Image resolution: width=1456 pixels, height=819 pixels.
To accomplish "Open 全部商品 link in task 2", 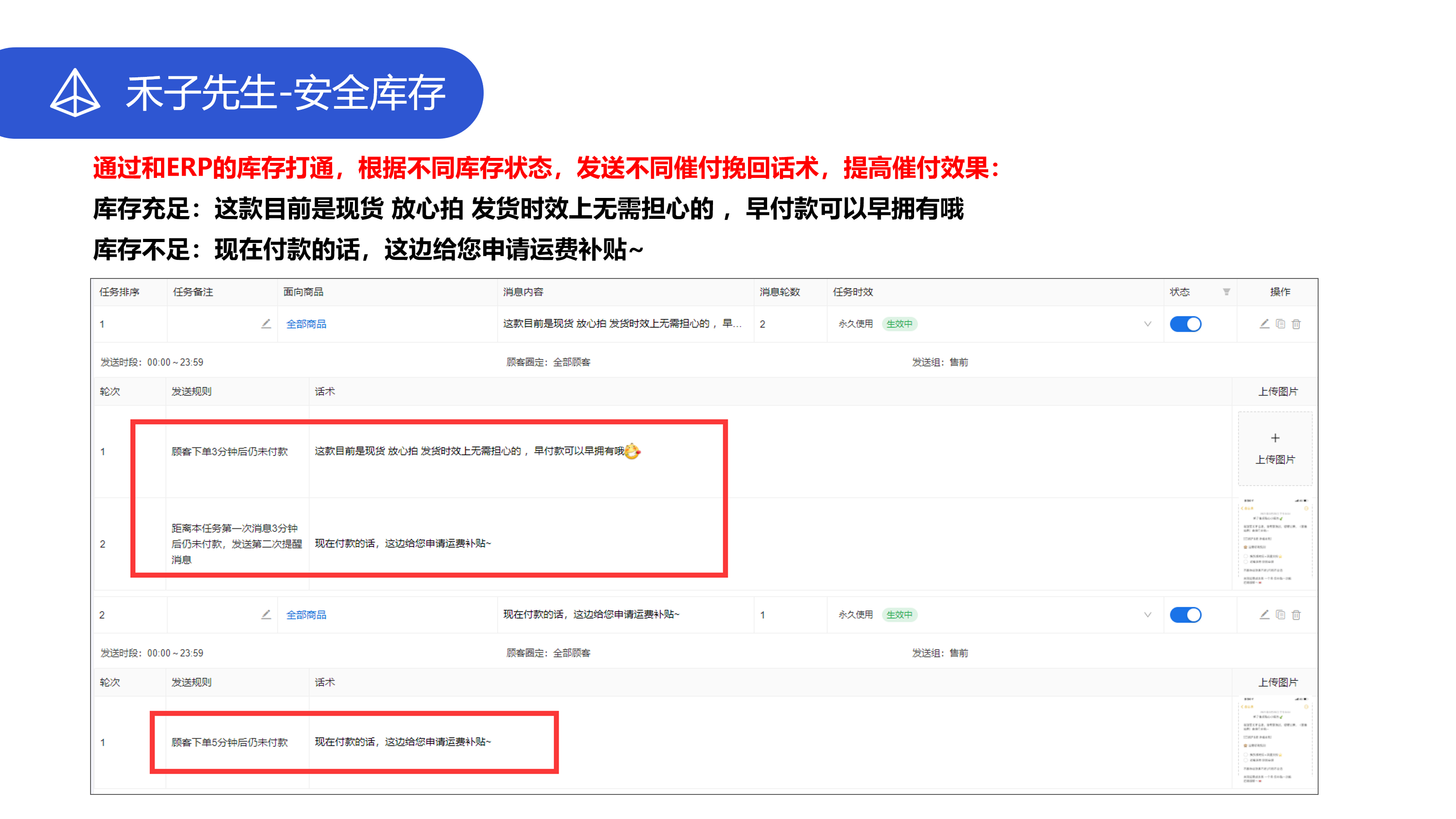I will pos(306,614).
